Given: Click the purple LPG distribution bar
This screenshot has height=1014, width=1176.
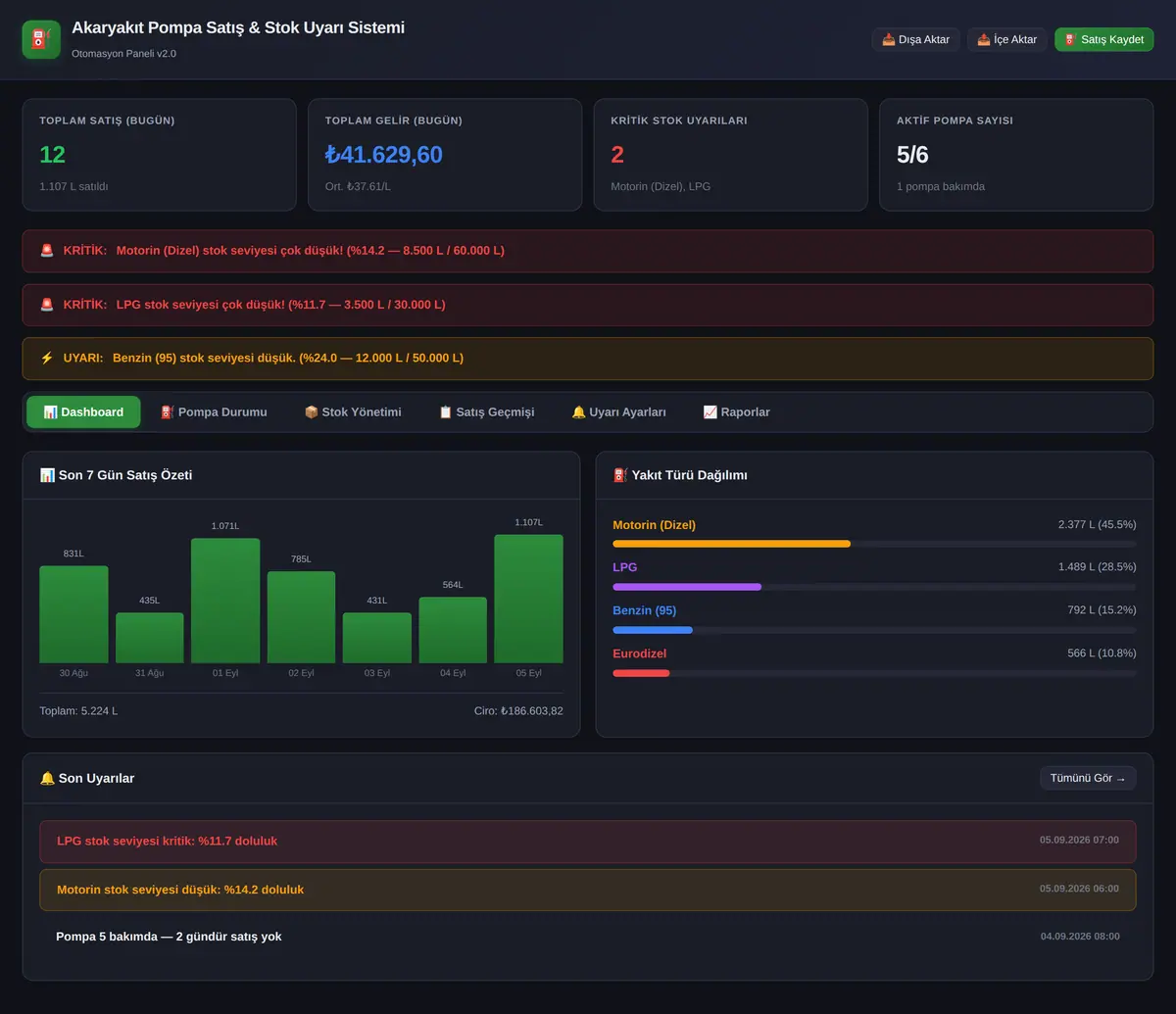Looking at the screenshot, I should tap(687, 587).
